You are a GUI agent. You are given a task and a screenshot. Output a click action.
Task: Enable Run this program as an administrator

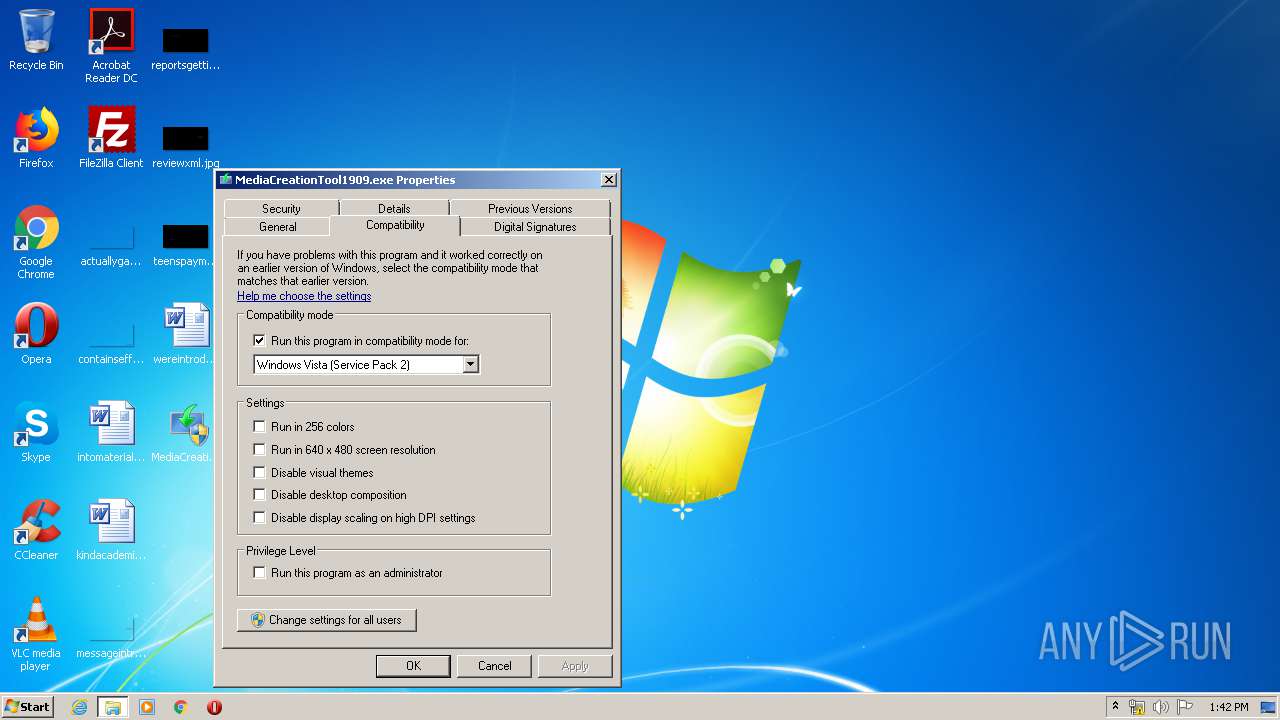pos(260,573)
